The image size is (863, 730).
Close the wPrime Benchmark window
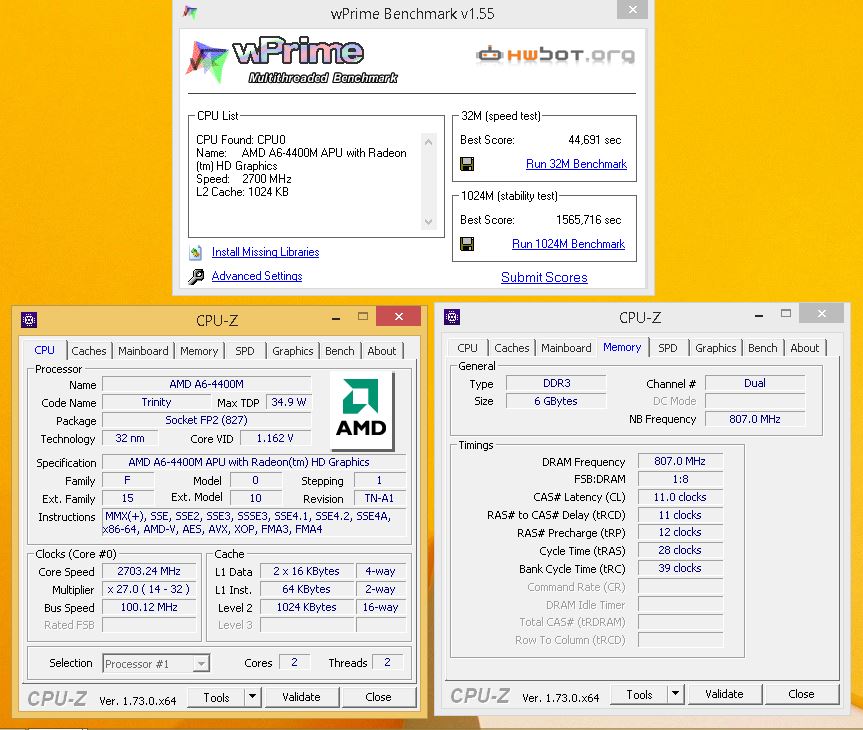tap(632, 9)
